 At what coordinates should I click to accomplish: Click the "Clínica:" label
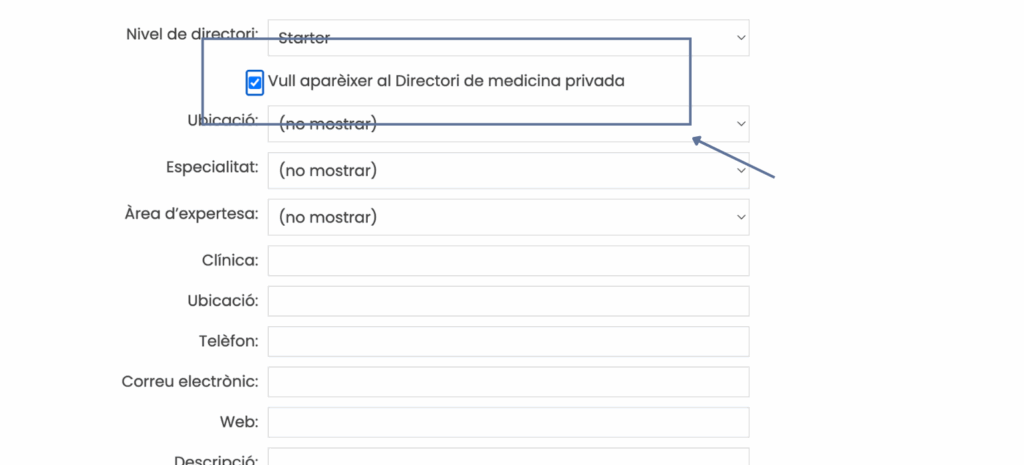[x=230, y=260]
